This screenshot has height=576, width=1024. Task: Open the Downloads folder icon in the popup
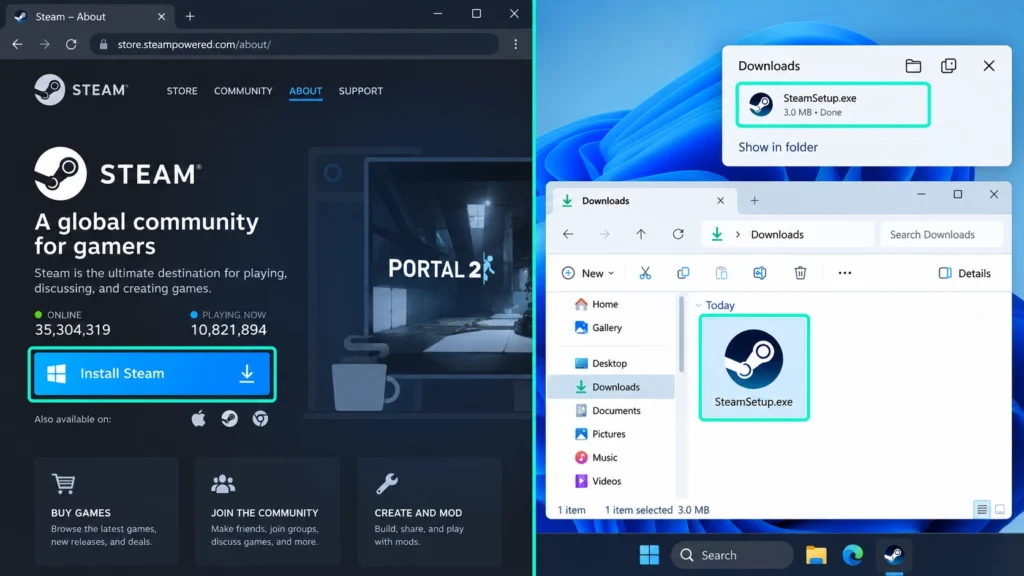coord(913,66)
